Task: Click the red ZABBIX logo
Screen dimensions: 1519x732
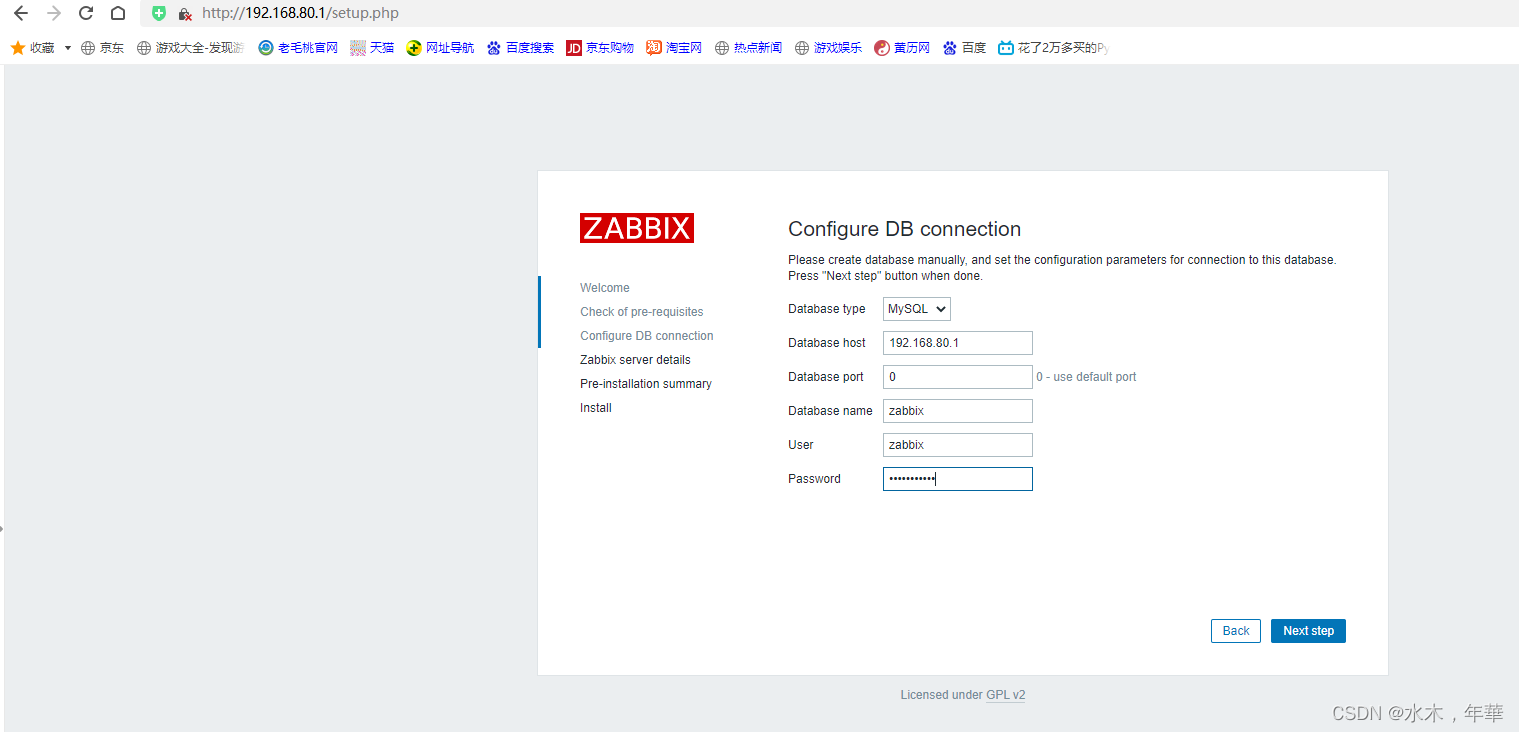Action: coord(637,228)
